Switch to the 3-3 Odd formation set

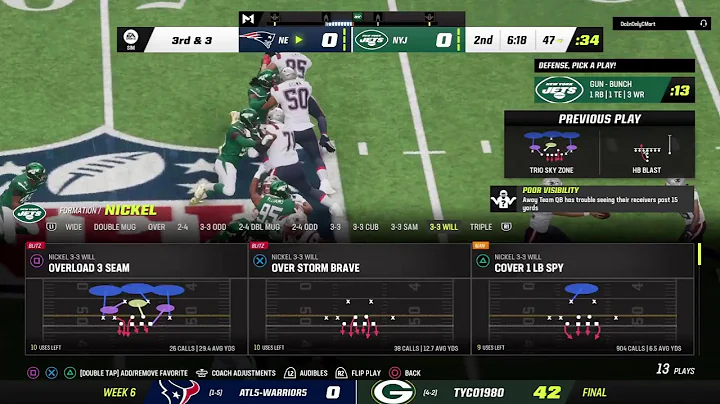(x=213, y=227)
